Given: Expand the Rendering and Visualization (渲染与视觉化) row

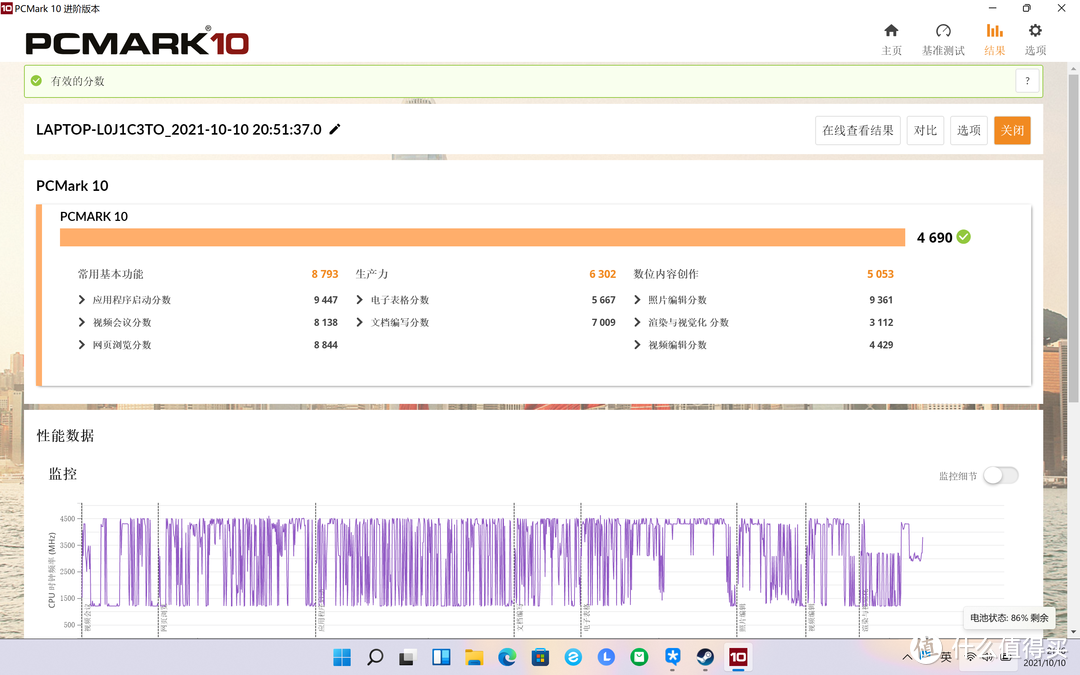Looking at the screenshot, I should pyautogui.click(x=637, y=322).
